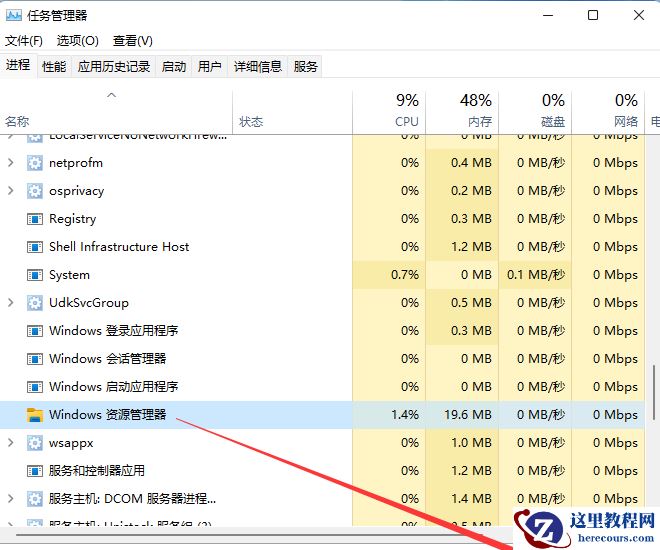This screenshot has width=660, height=550.
Task: Sort by the 磁盘 column header
Action: point(535,112)
